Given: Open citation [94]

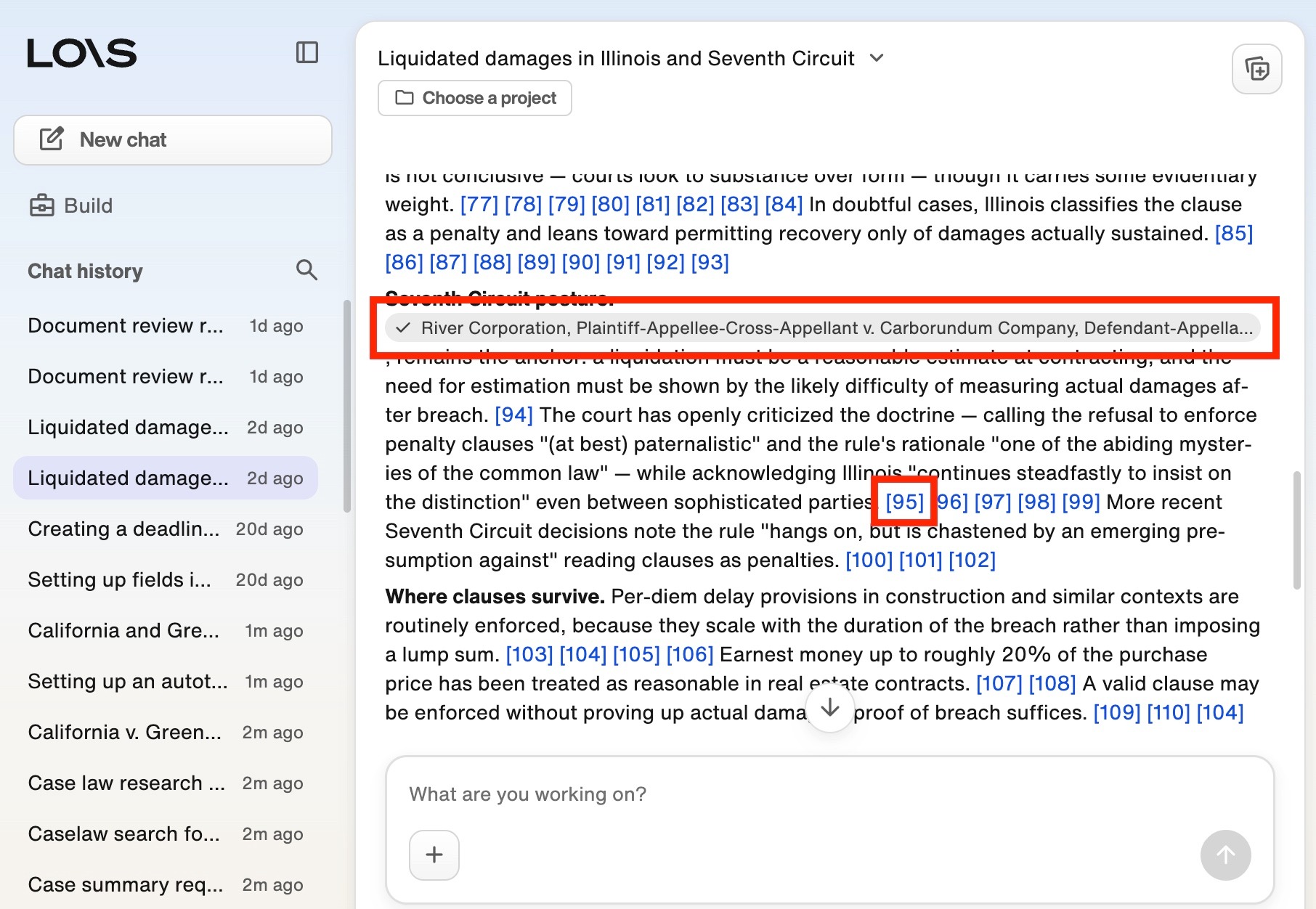Looking at the screenshot, I should click(514, 415).
